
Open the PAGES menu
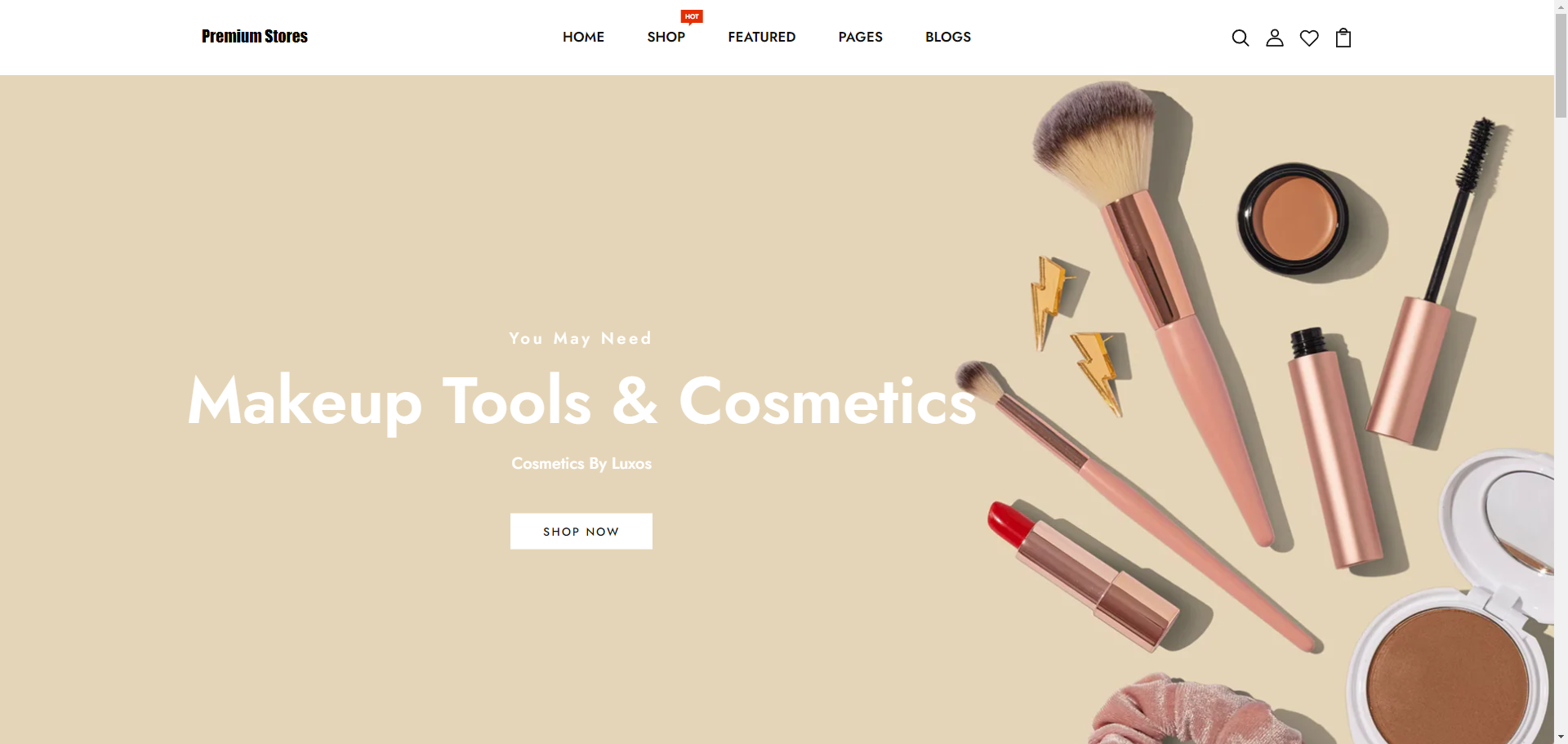pyautogui.click(x=860, y=37)
